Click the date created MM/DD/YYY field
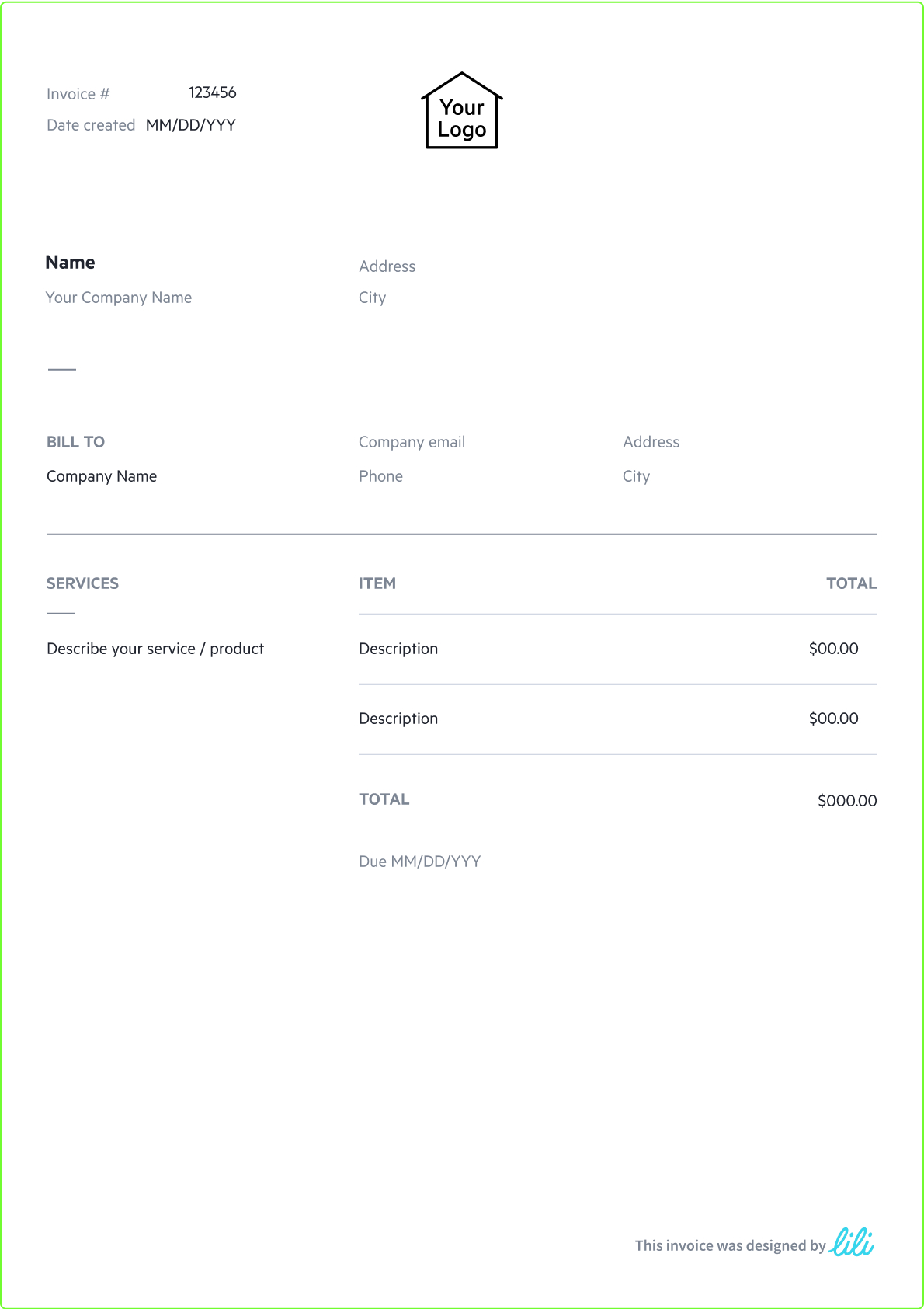Viewport: 924px width, 1309px height. point(191,125)
